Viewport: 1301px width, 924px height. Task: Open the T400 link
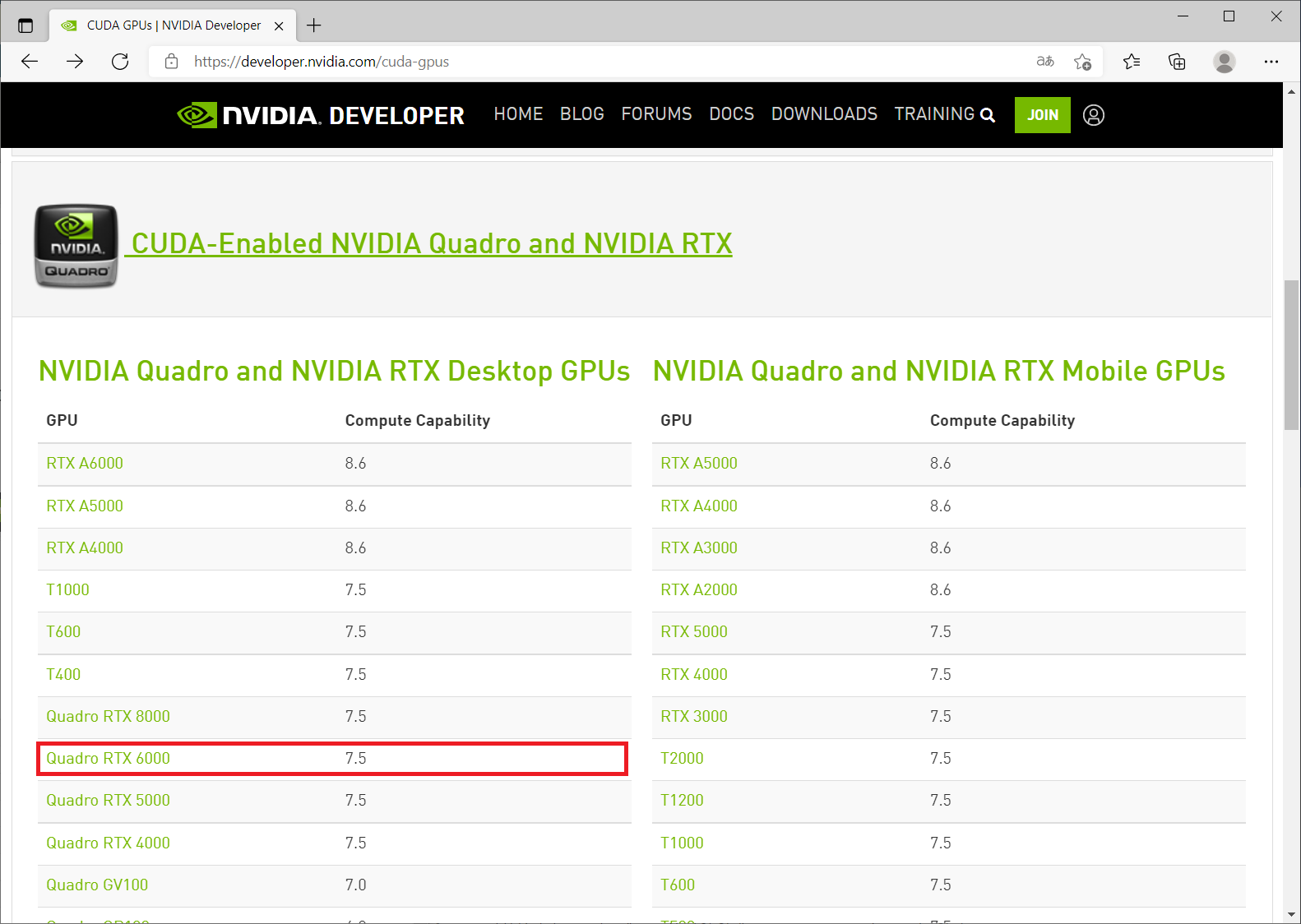point(63,674)
